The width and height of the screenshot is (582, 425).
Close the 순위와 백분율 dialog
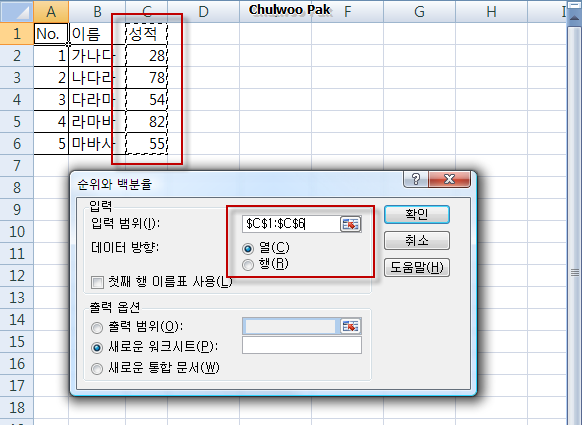(x=449, y=179)
